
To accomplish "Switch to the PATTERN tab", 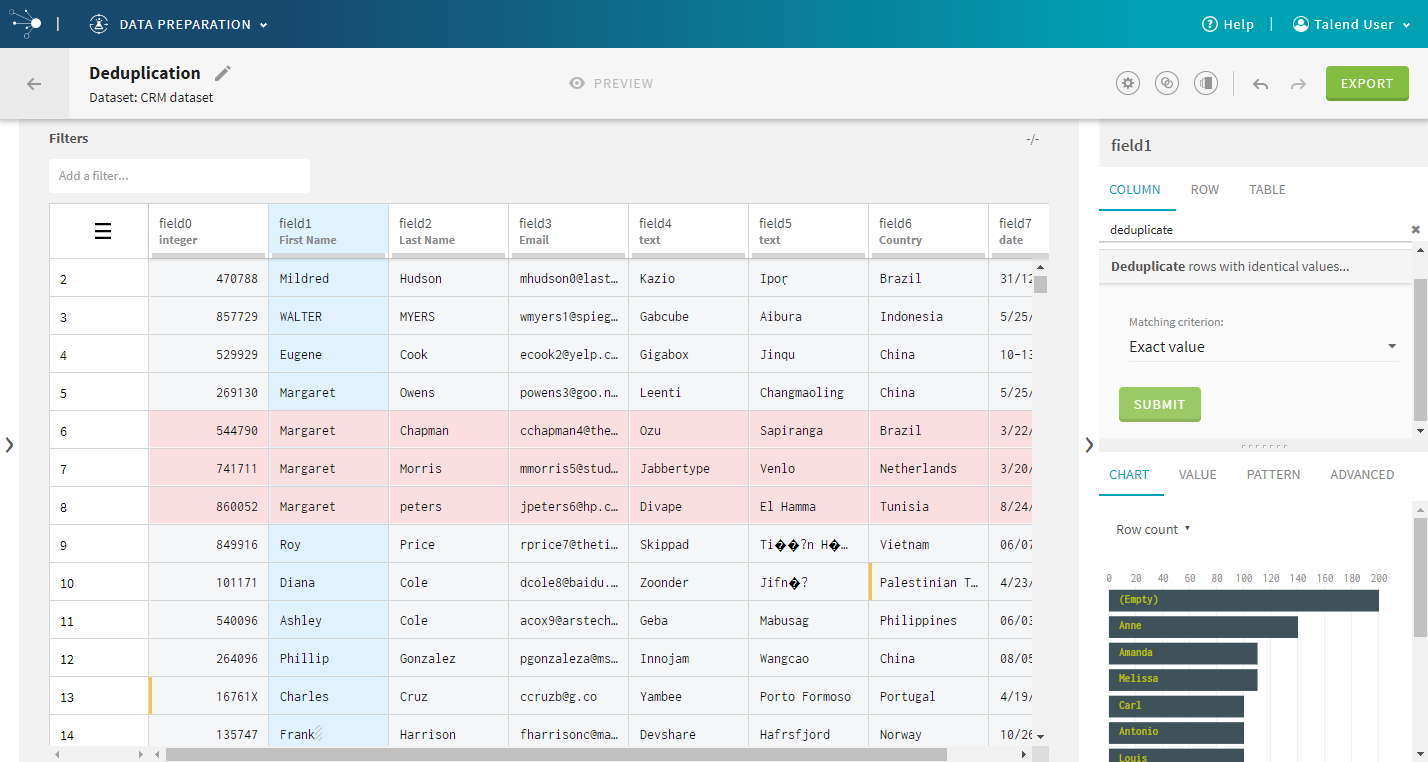I will pos(1273,475).
